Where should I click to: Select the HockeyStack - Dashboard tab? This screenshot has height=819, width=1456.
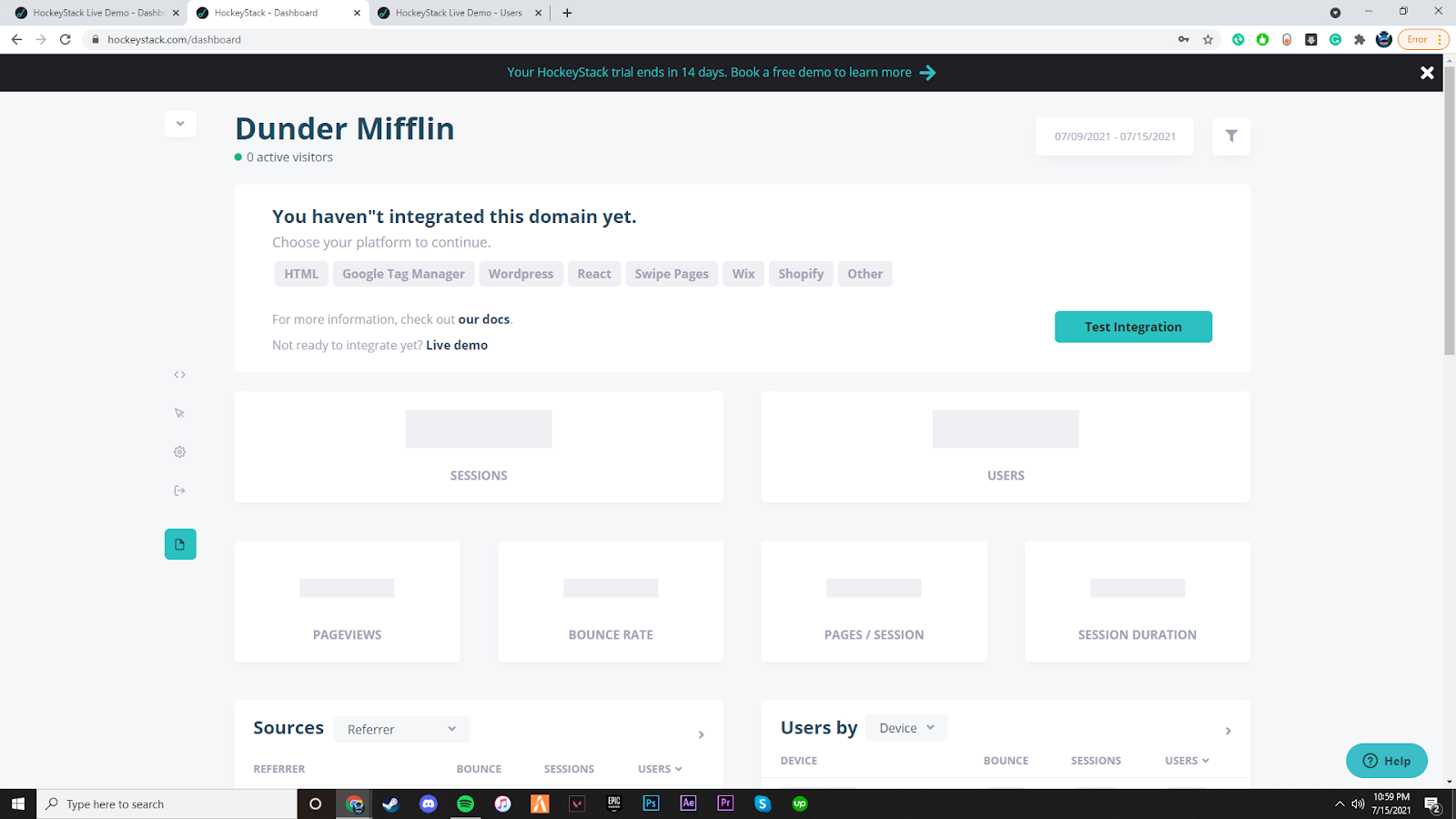click(x=278, y=13)
